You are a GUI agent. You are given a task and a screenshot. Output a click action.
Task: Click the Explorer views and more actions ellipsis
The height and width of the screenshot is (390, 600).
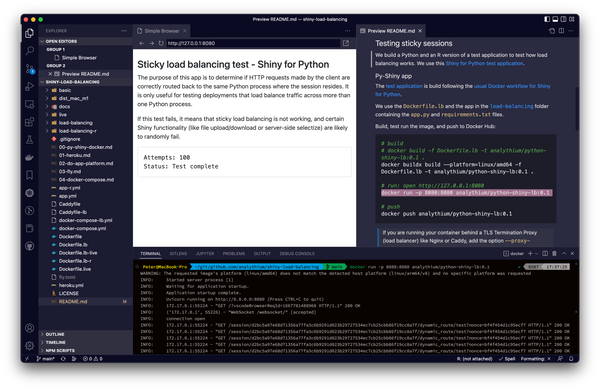click(x=124, y=31)
